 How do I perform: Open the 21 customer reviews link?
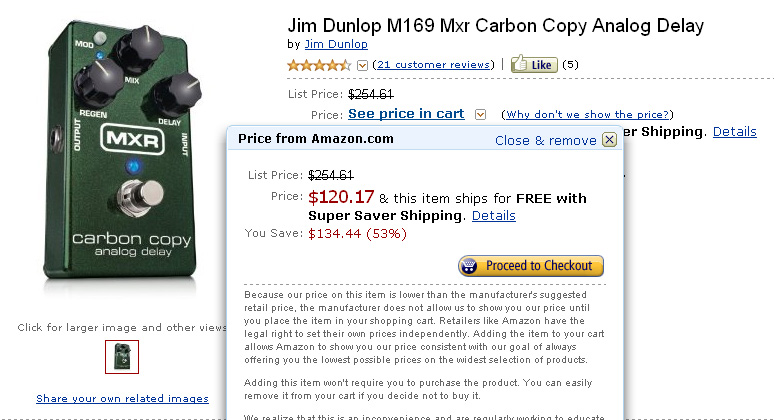click(x=433, y=65)
